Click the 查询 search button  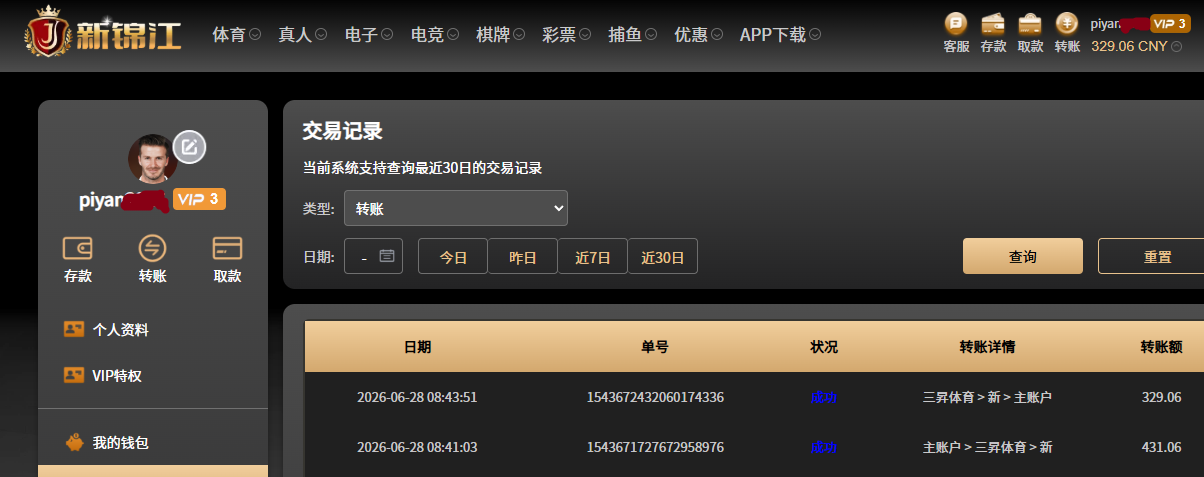(1023, 256)
